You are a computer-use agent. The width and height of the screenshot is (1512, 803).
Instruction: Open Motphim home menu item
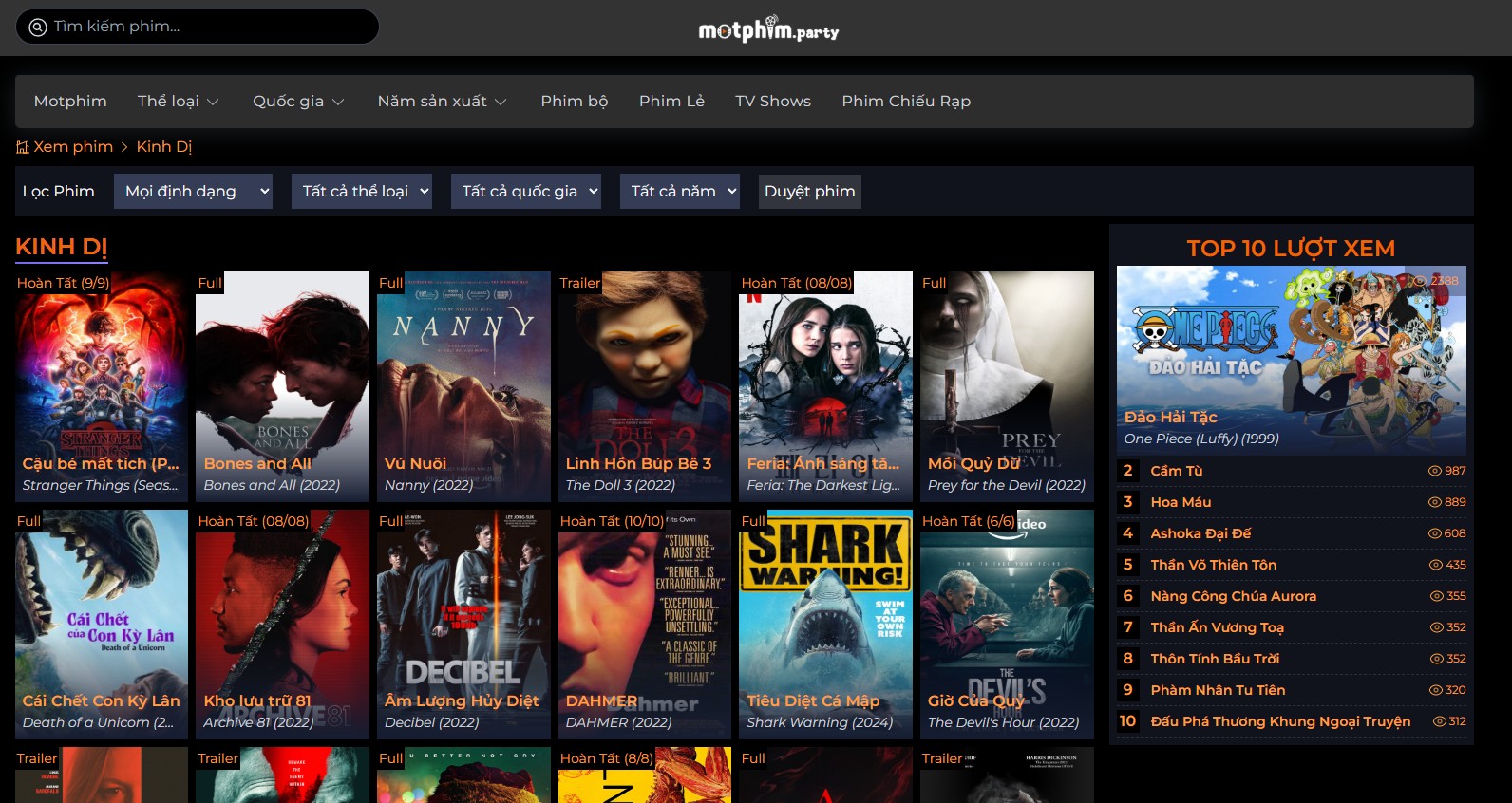click(70, 102)
